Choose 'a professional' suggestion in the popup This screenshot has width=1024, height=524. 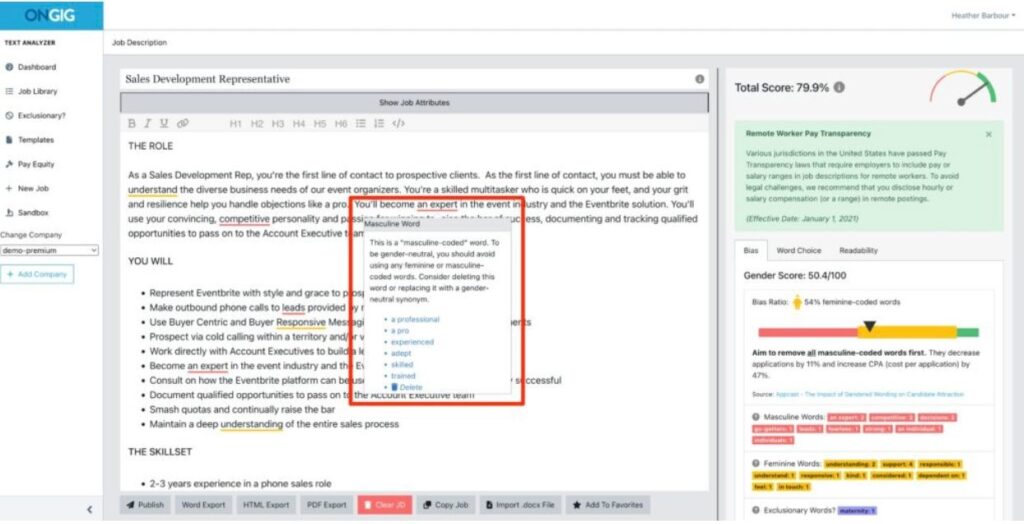coord(415,319)
